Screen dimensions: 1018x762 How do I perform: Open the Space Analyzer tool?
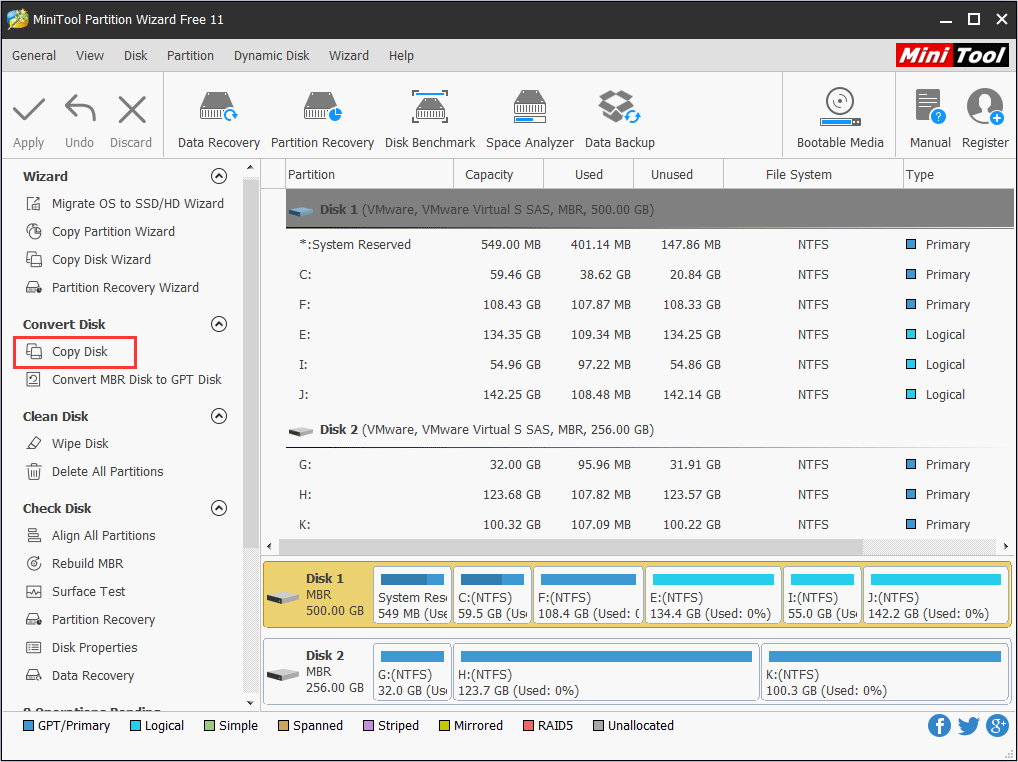coord(530,120)
